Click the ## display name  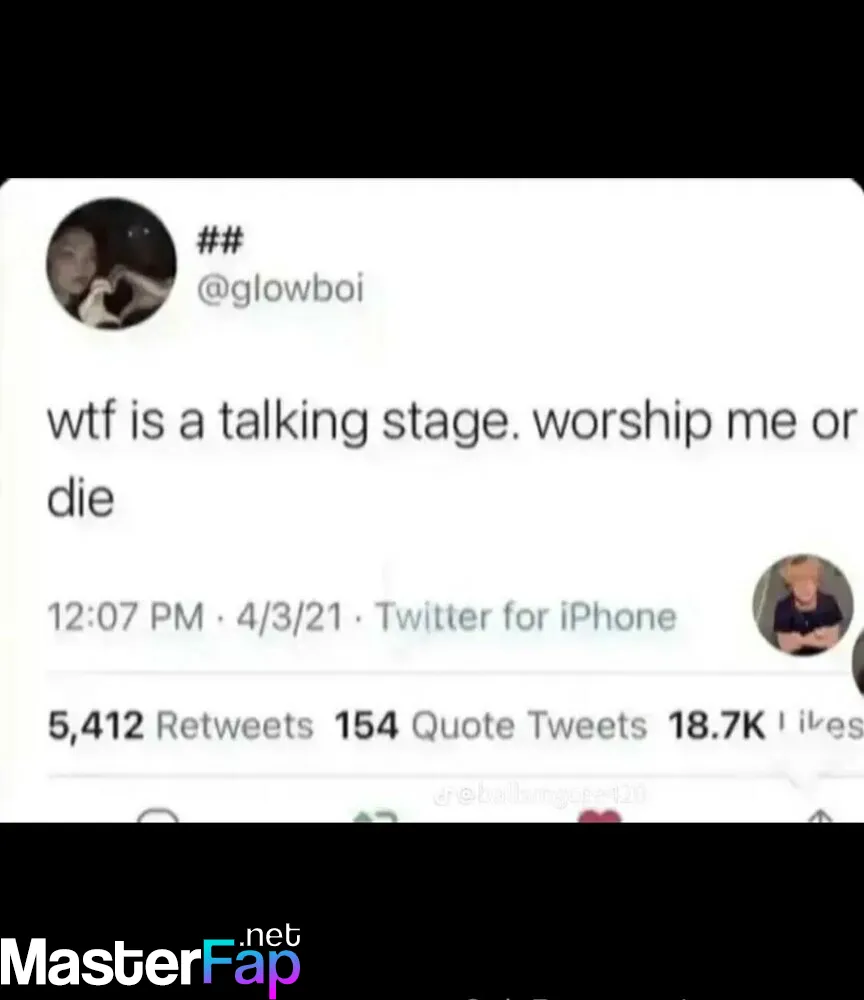(x=219, y=241)
